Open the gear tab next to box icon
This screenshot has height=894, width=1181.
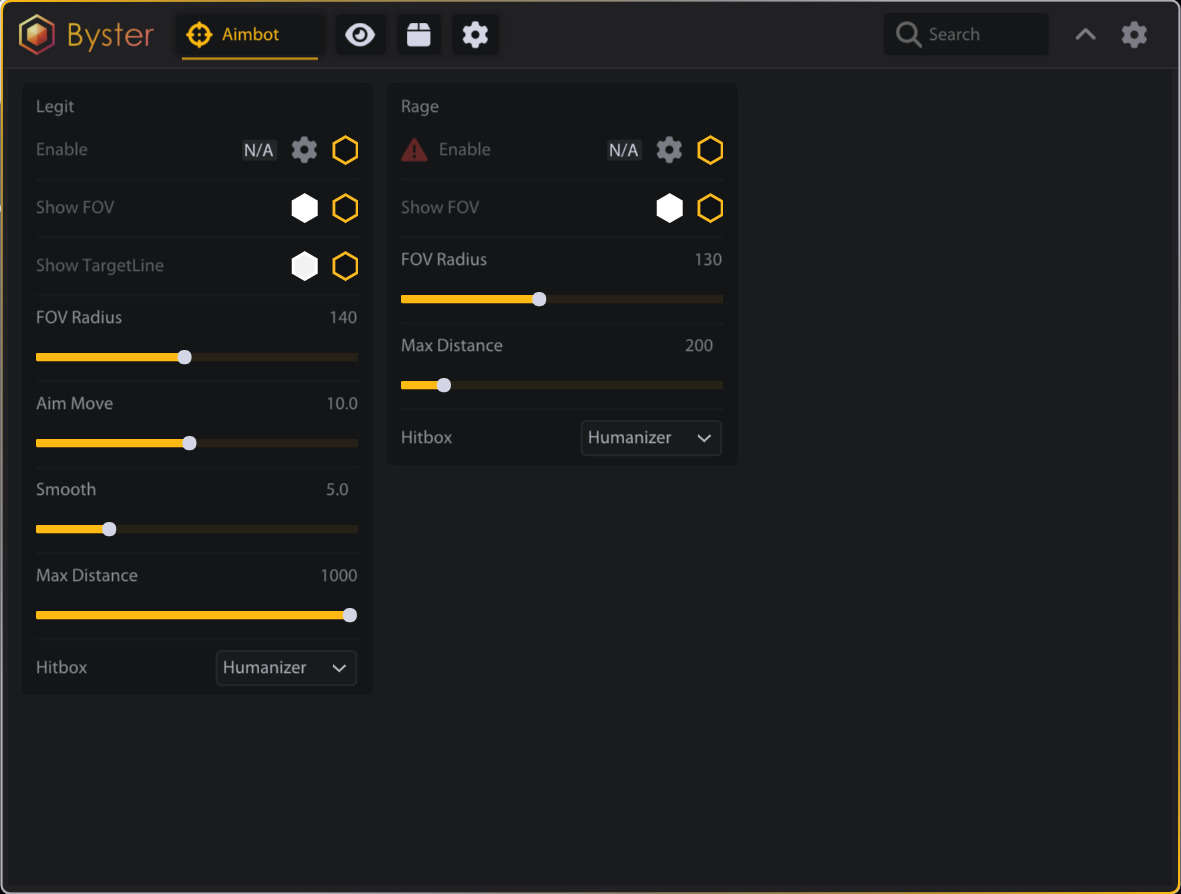coord(475,35)
